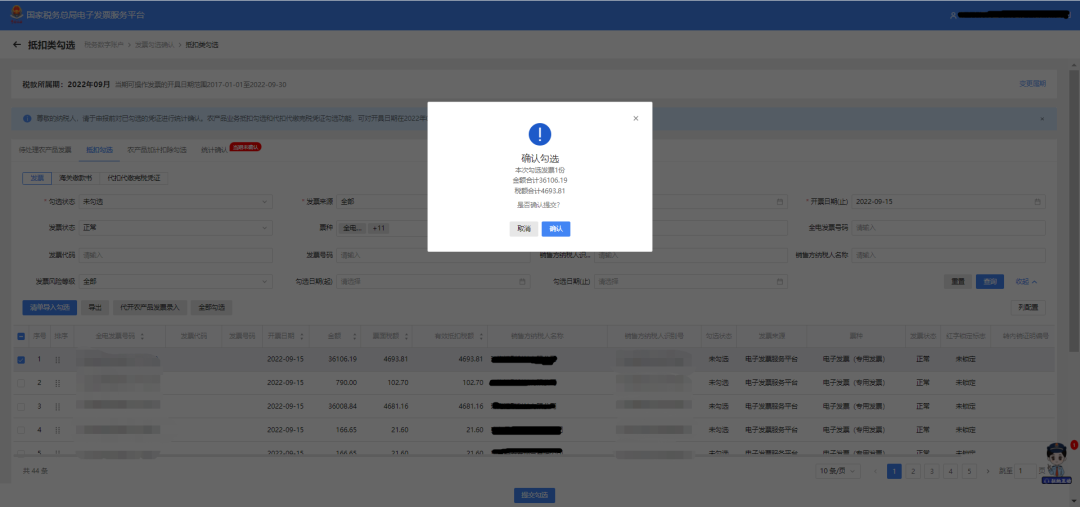This screenshot has height=507, width=1080.
Task: Open the 勾选状态 dropdown
Action: tap(175, 201)
